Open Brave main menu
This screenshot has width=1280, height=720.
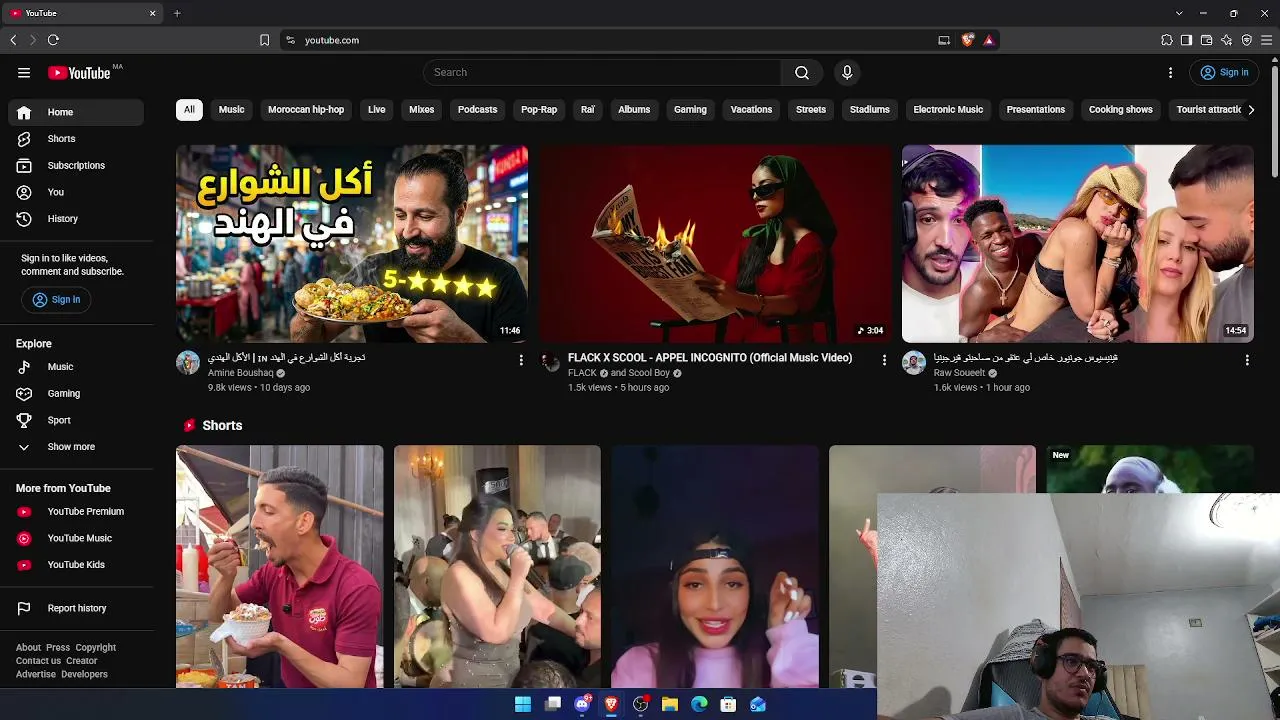point(1267,40)
